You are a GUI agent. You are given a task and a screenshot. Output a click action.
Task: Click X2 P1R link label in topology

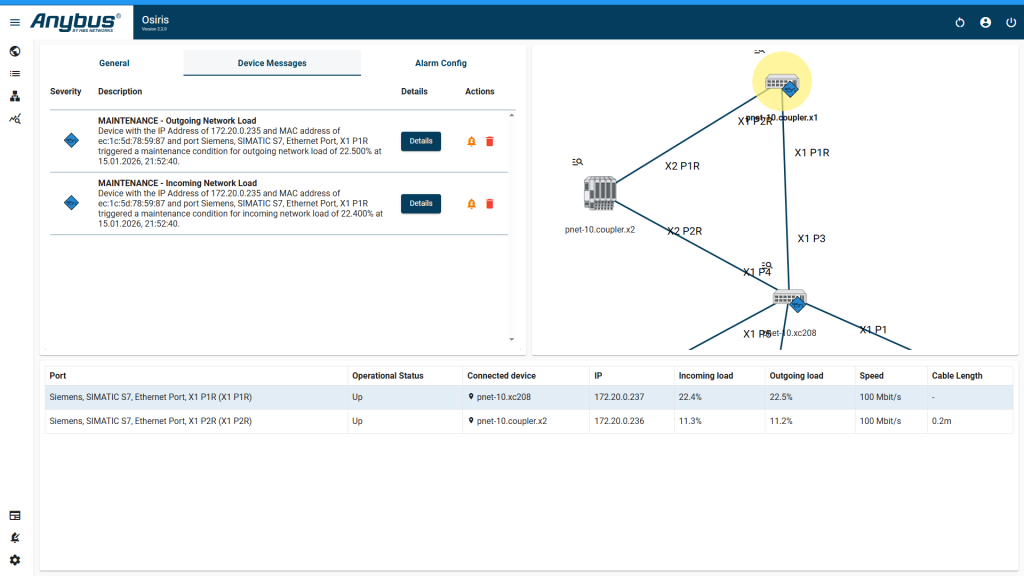[x=682, y=166]
